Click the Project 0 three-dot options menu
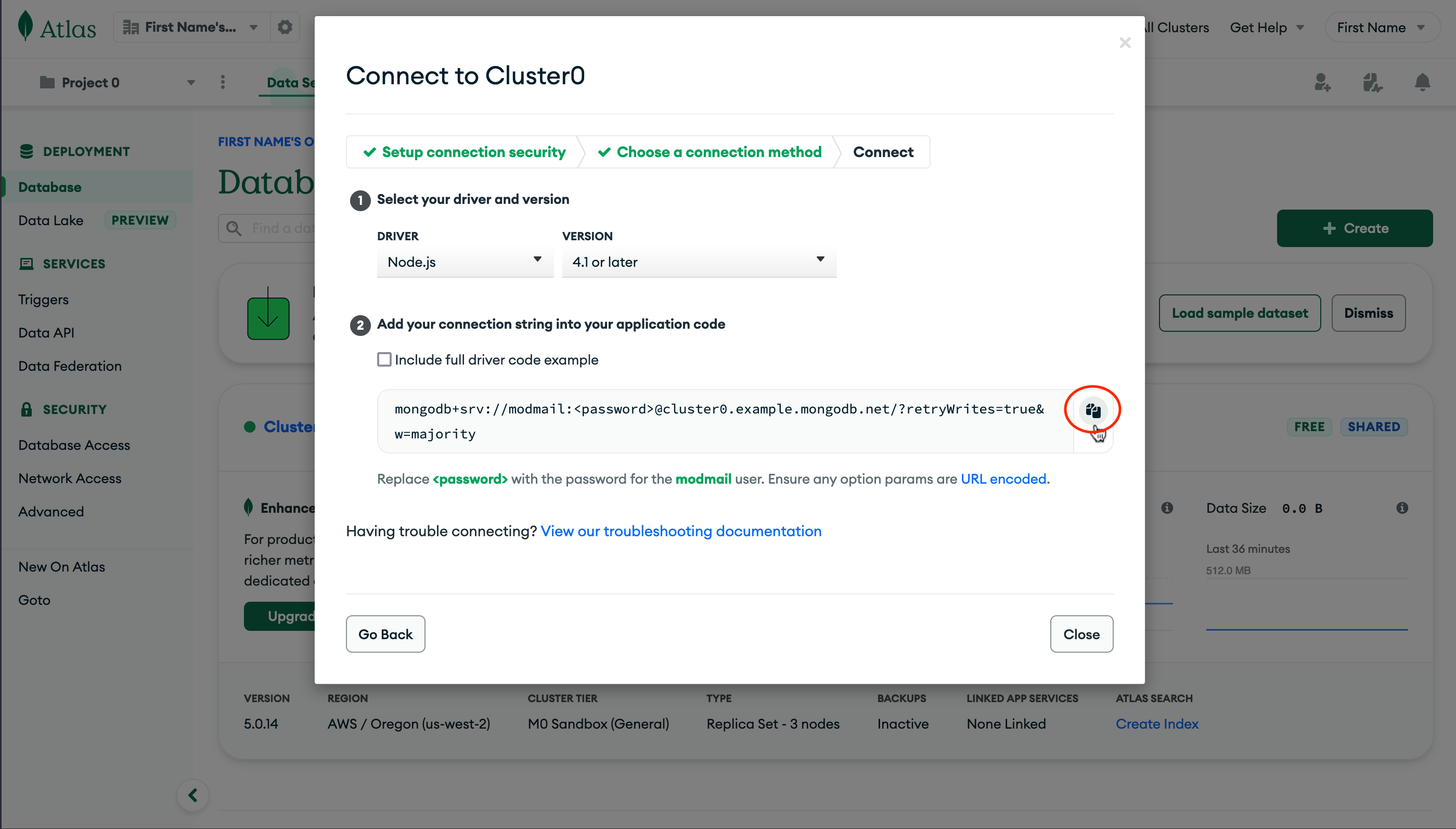The image size is (1456, 829). [223, 83]
